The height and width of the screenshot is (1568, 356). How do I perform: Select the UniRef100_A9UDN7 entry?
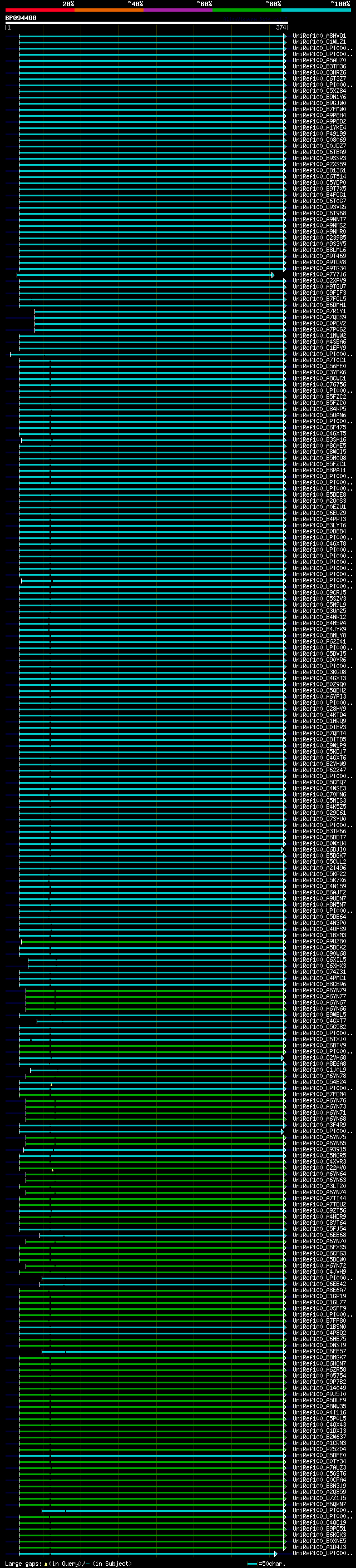coord(319,898)
